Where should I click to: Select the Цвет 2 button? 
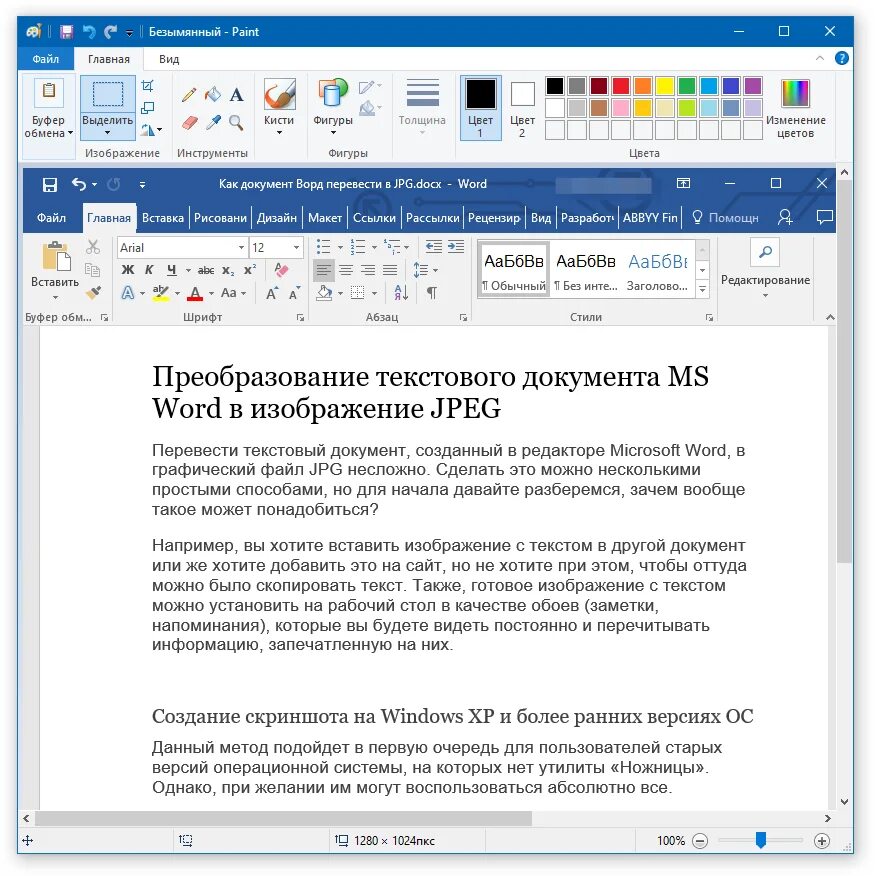point(522,108)
